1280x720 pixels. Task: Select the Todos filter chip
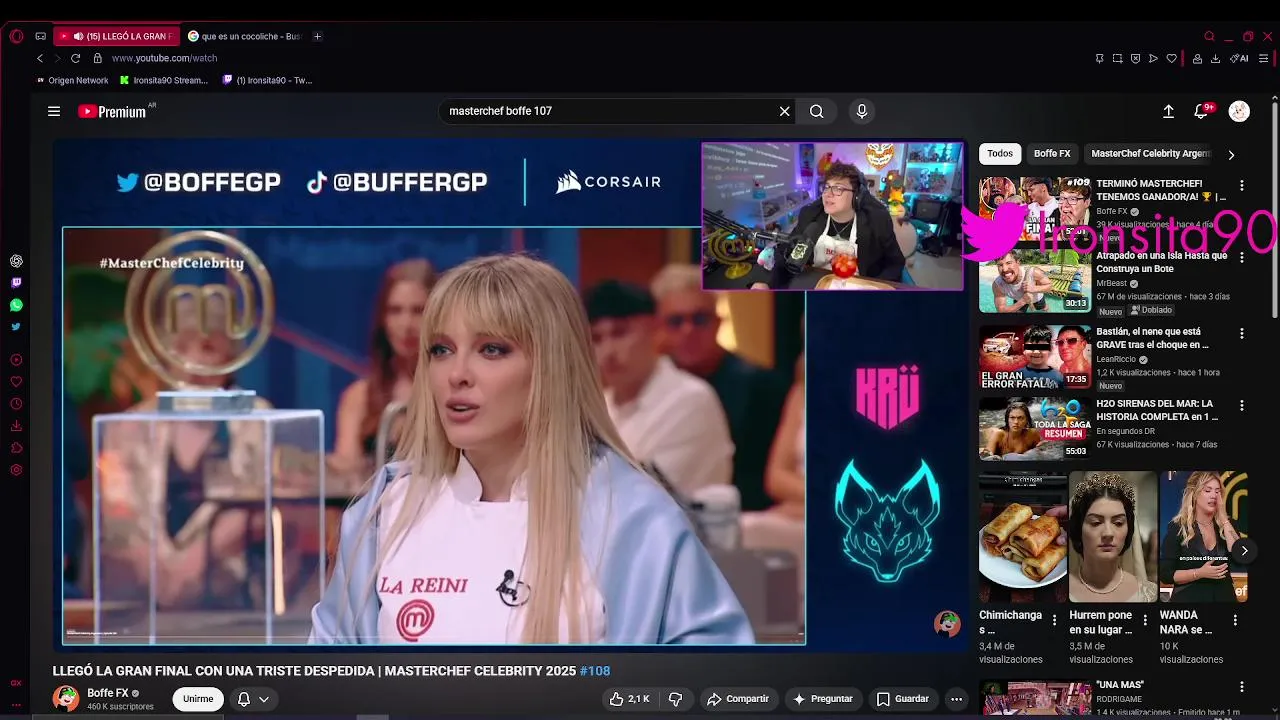[x=1000, y=154]
